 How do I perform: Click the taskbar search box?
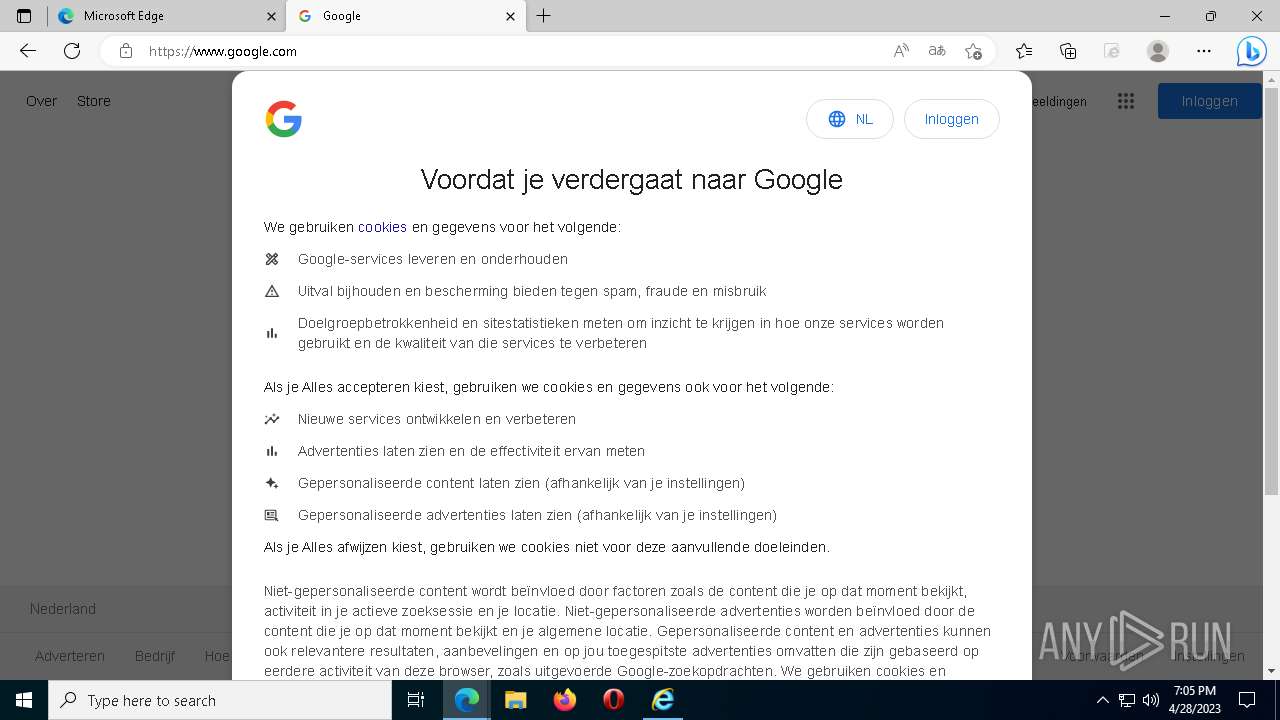pos(220,700)
